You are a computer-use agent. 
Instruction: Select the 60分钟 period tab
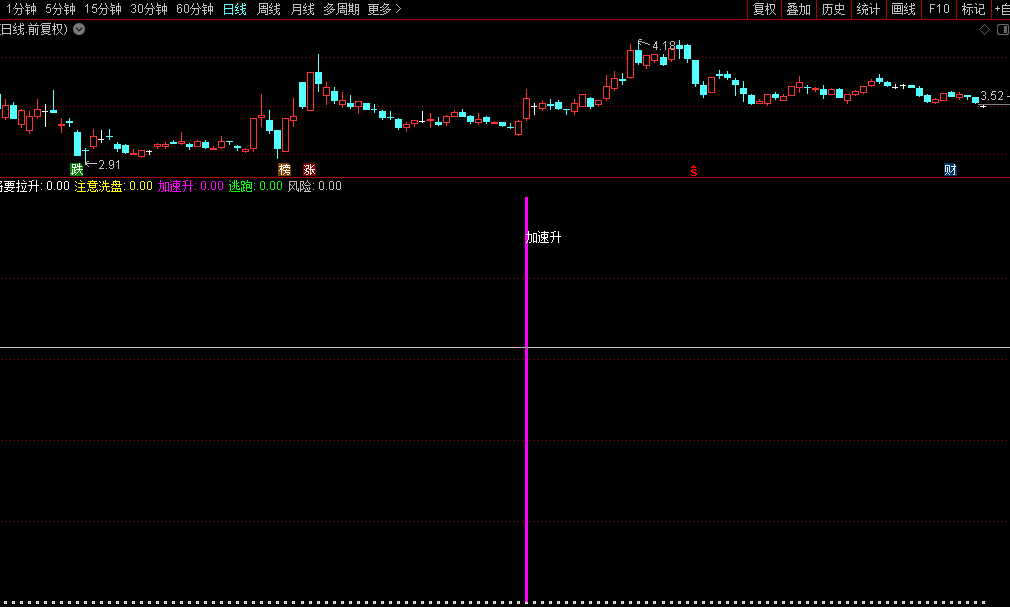tap(194, 9)
